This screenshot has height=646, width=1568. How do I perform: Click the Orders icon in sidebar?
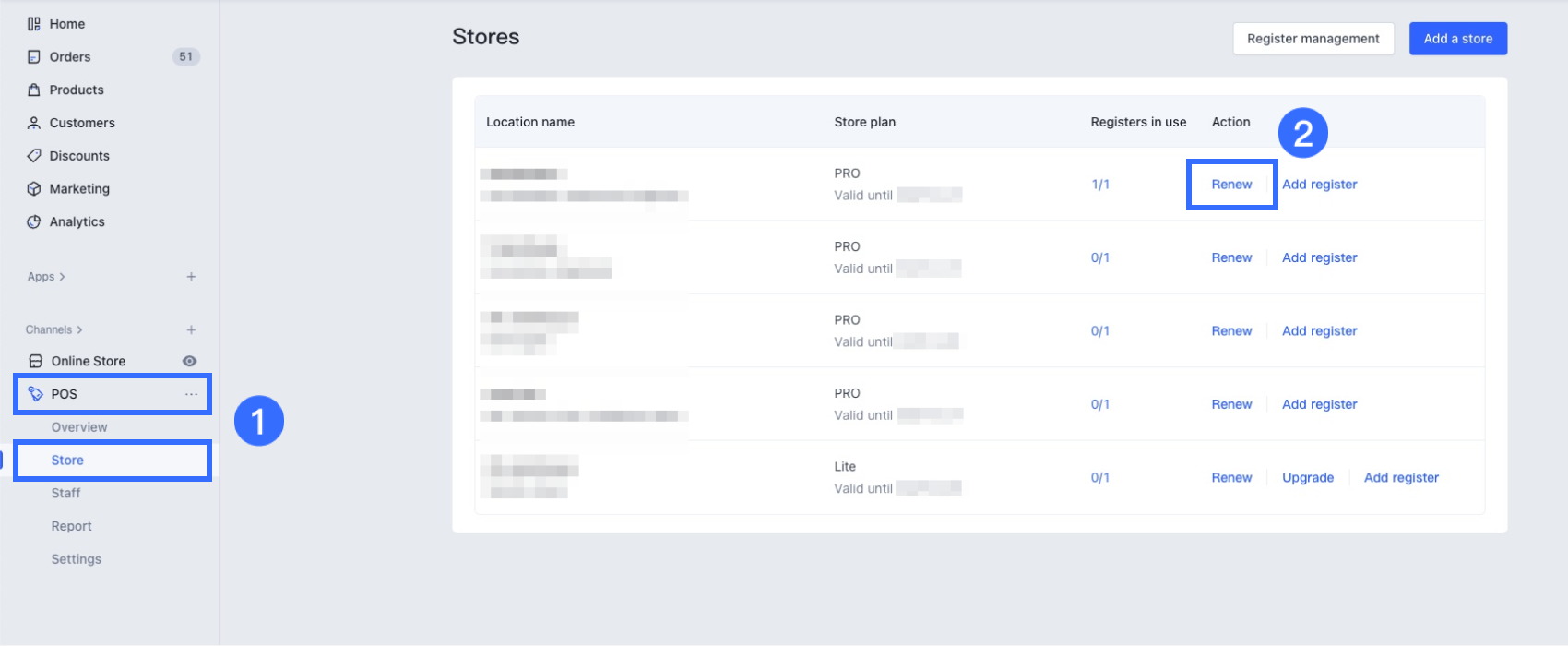pyautogui.click(x=34, y=57)
